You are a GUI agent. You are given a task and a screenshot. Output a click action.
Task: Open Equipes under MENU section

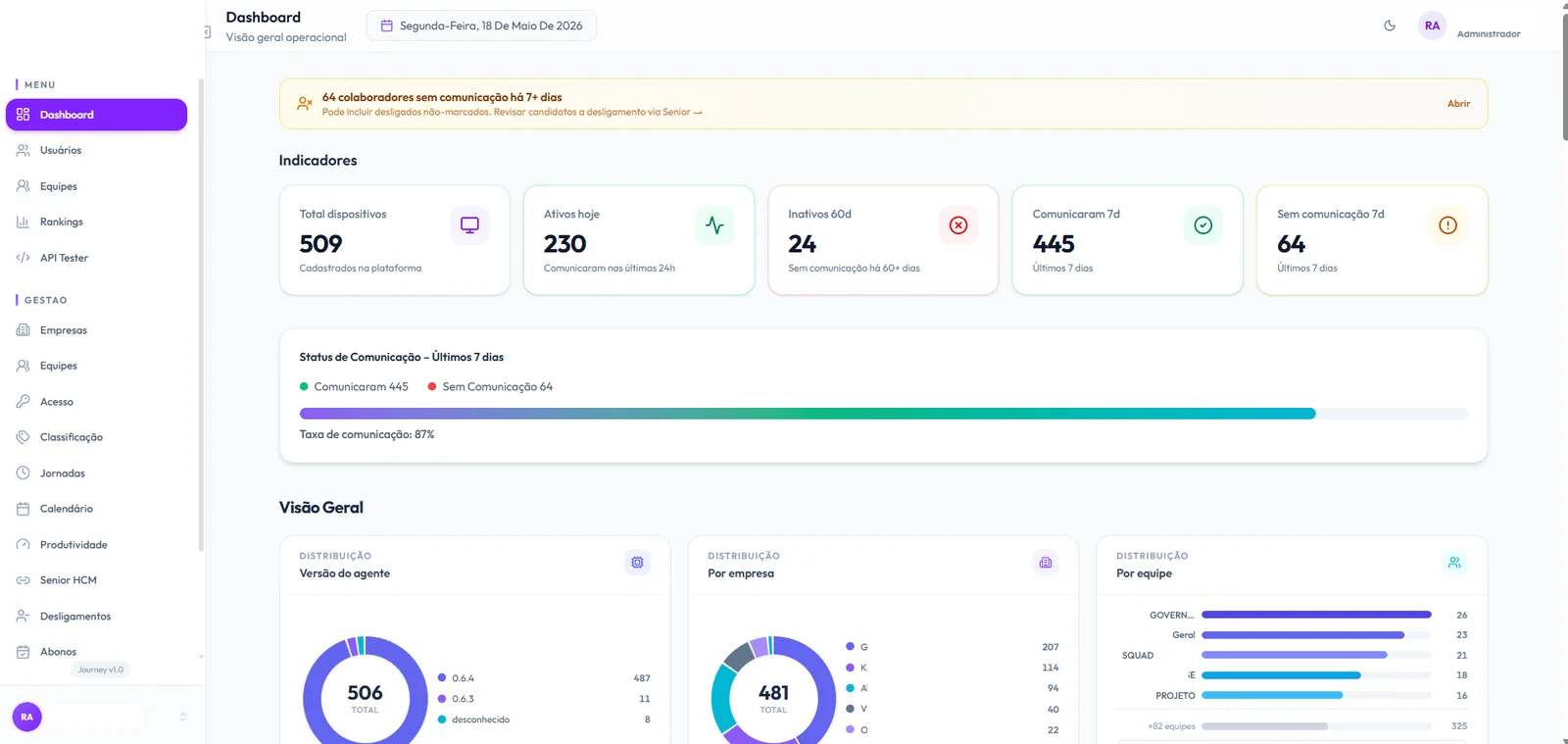(x=96, y=186)
